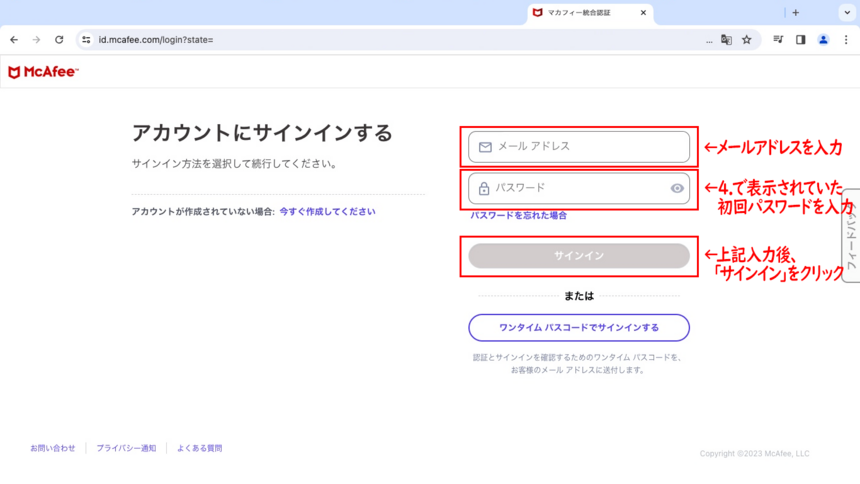
Task: Close the マカフィー統合認証 tab
Action: pos(643,13)
